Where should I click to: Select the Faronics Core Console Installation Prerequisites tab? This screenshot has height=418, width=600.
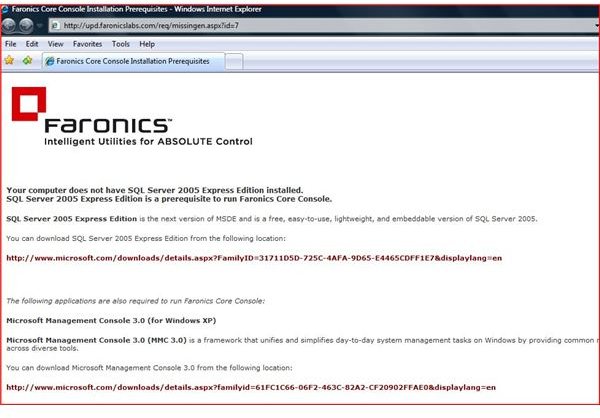(x=133, y=61)
